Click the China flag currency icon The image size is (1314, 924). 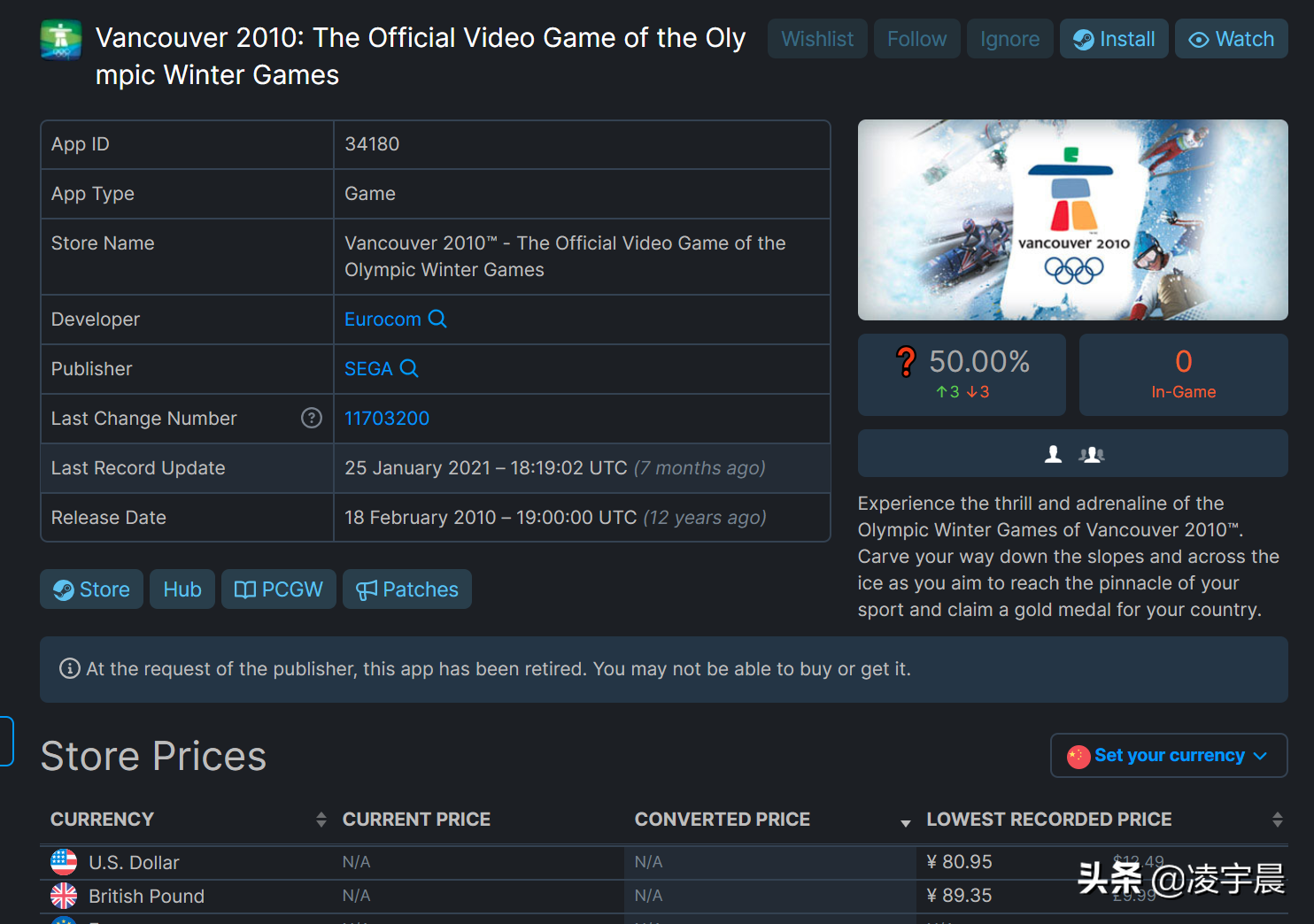coord(1078,757)
